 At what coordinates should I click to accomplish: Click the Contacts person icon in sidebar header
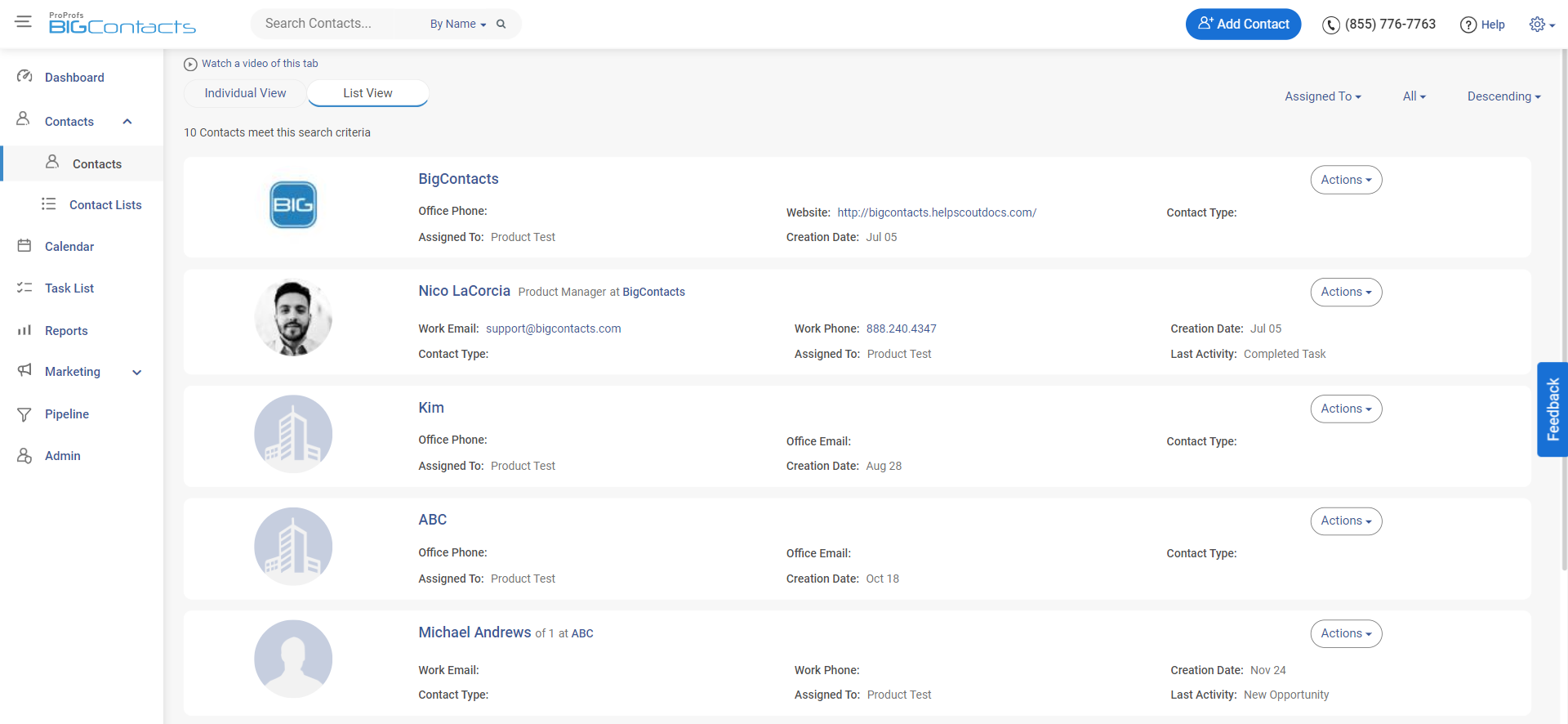pos(24,119)
